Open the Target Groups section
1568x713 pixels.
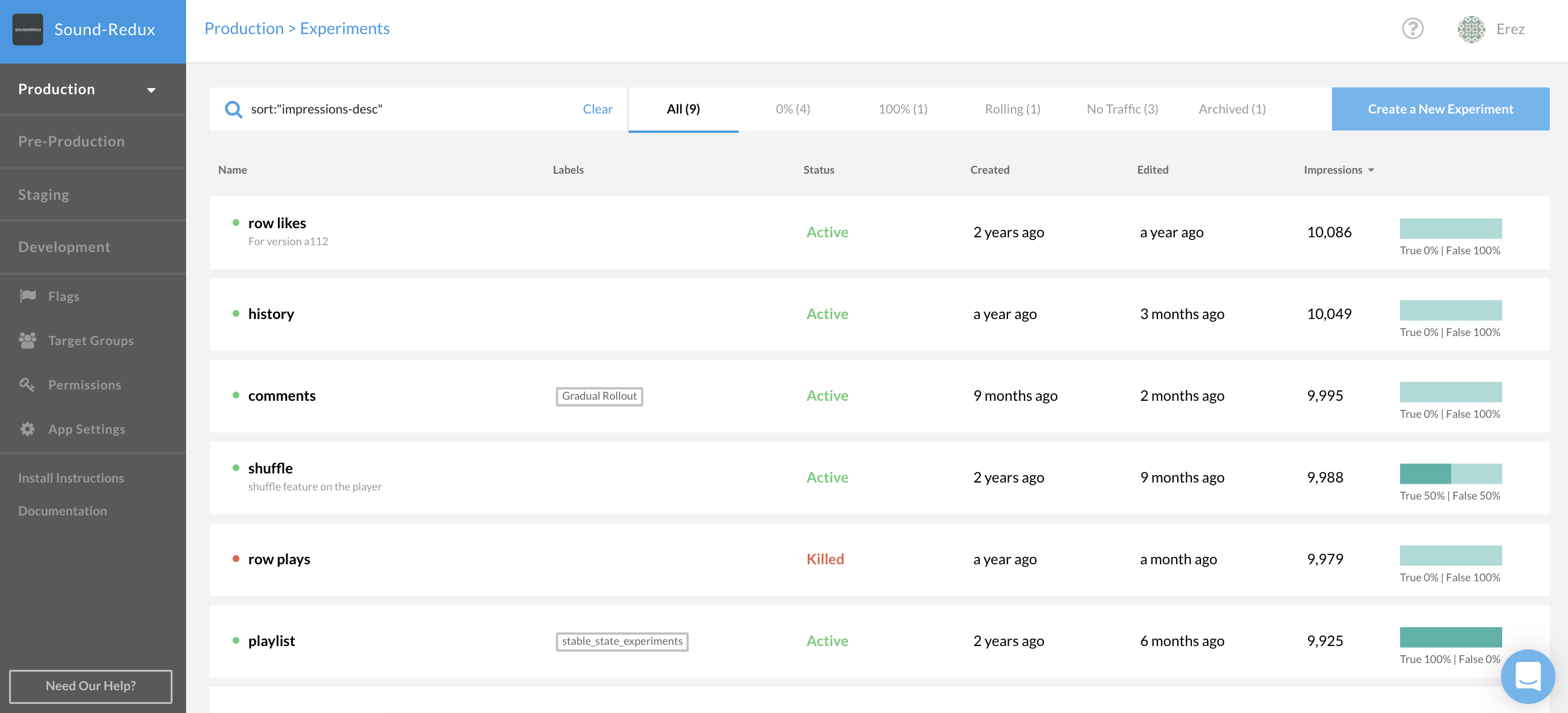pyautogui.click(x=91, y=341)
